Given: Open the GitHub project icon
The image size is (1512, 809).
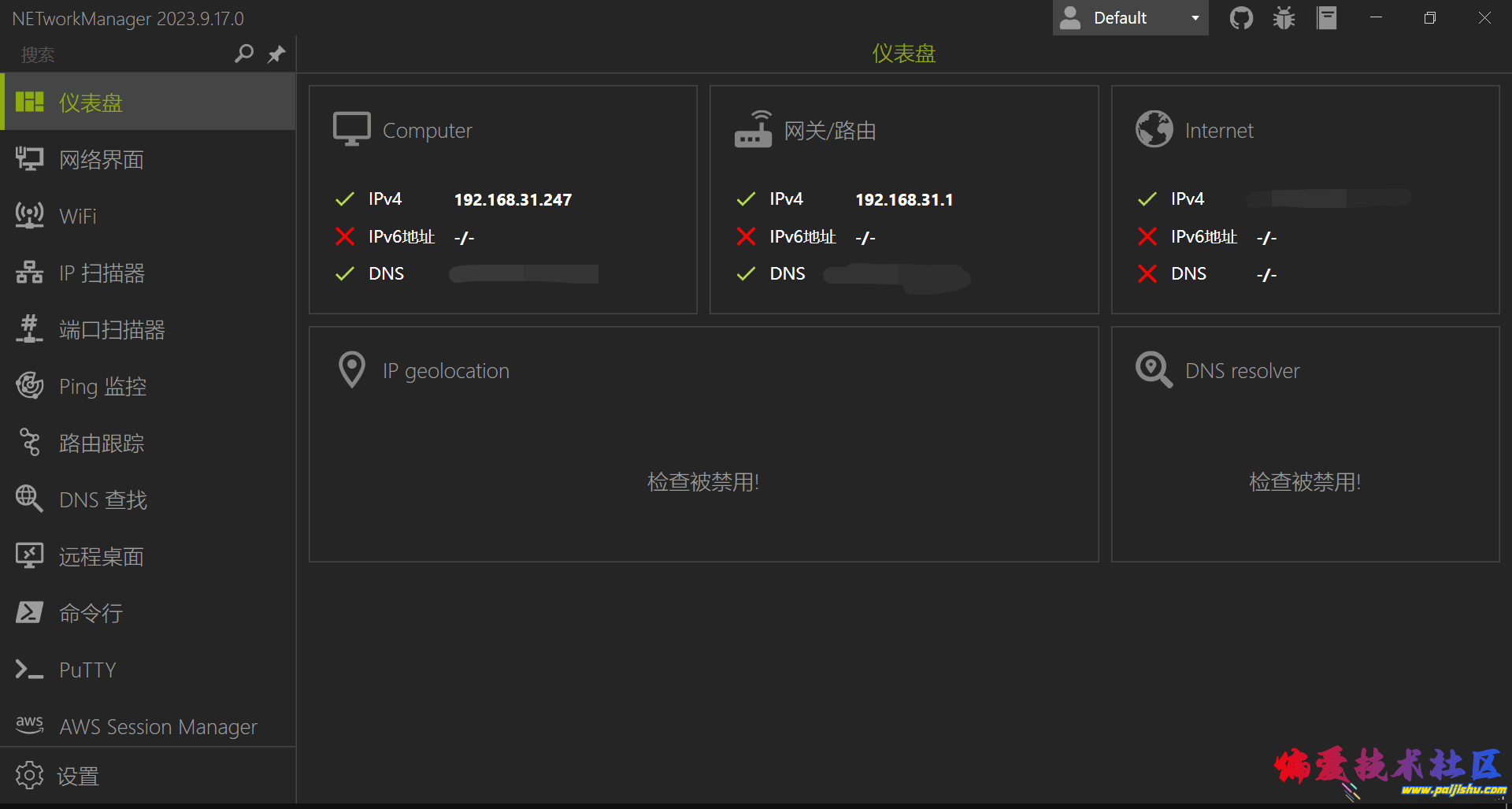Looking at the screenshot, I should tap(1241, 18).
